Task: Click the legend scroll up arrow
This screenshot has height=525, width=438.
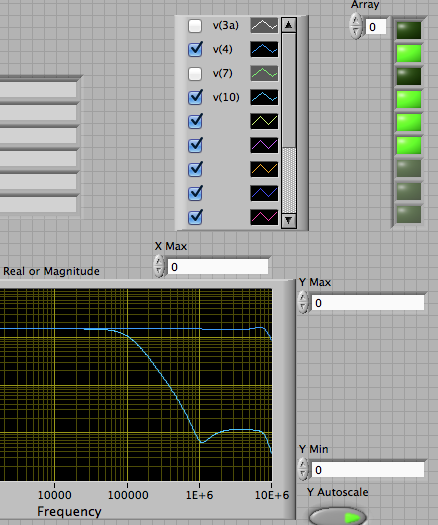Action: 289,25
